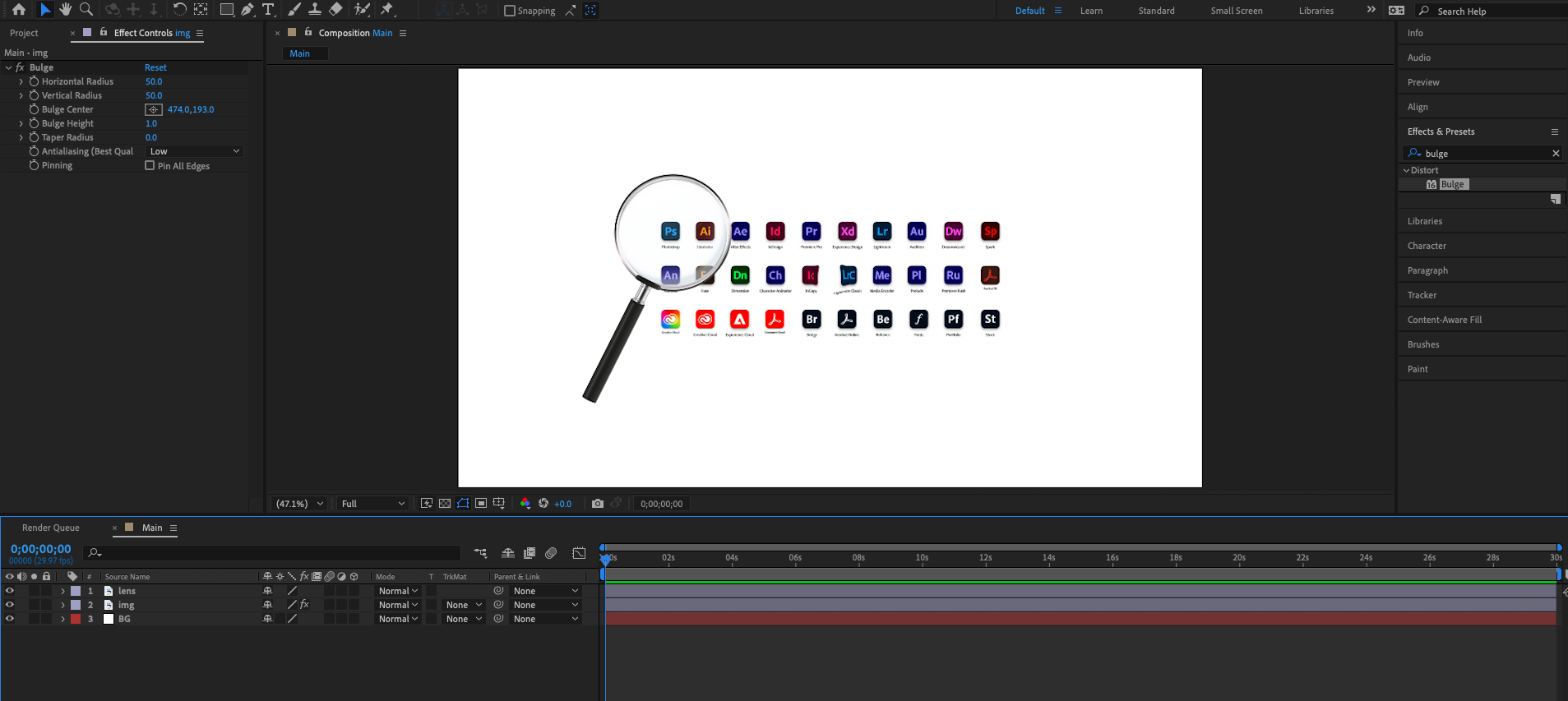Select the Type tool

point(268,10)
